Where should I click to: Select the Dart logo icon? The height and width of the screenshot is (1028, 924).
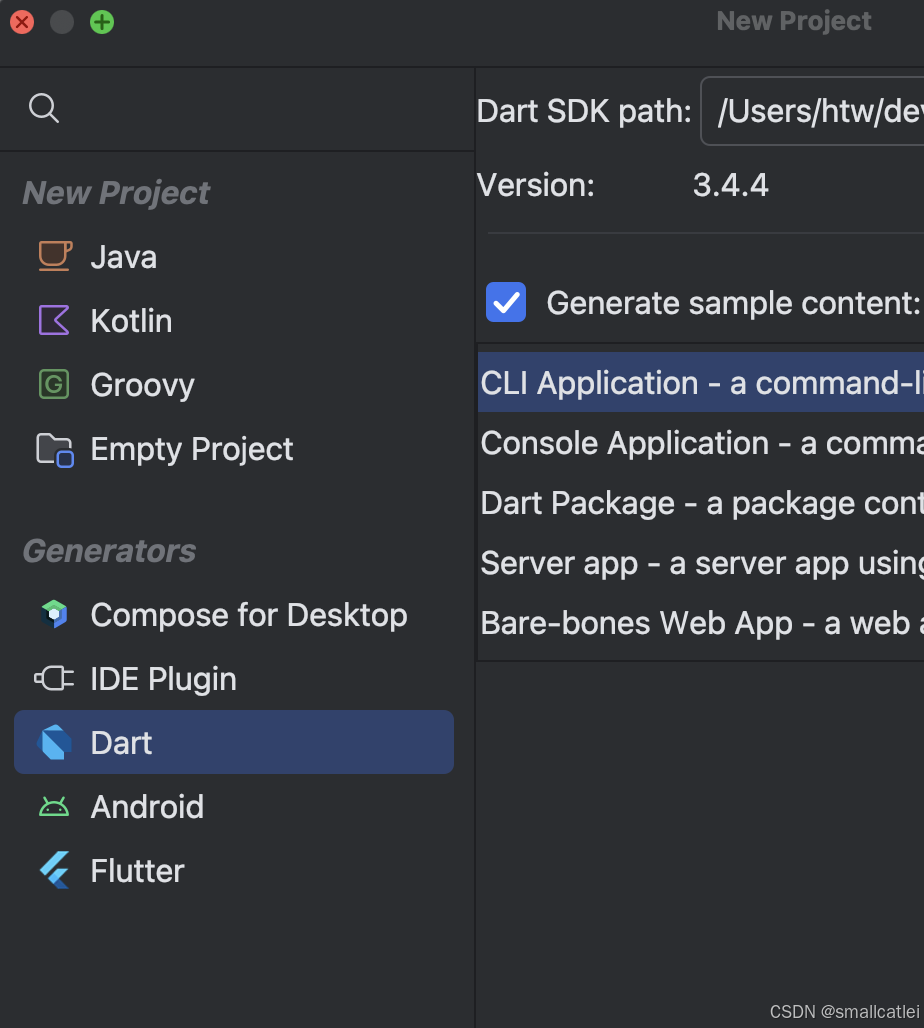coord(54,742)
